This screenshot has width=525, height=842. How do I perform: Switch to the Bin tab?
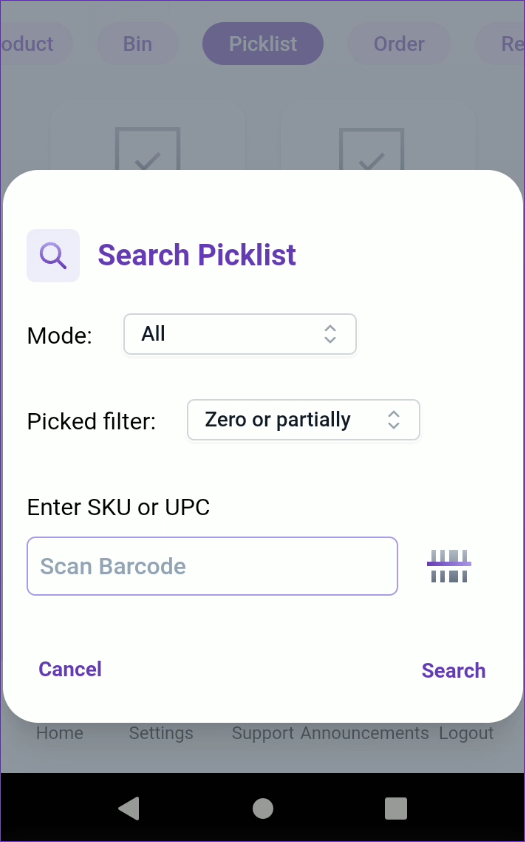coord(137,43)
